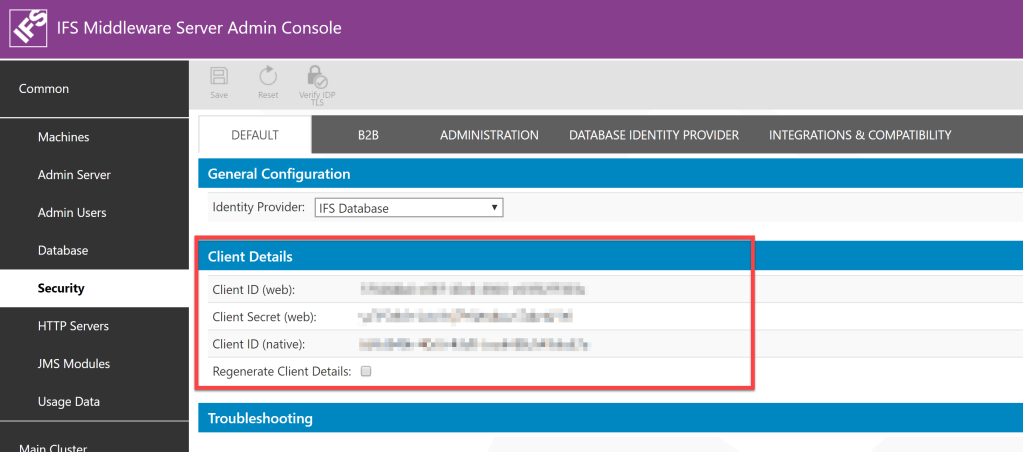Go to Admin Server page
The height and width of the screenshot is (452, 1023).
tap(74, 175)
